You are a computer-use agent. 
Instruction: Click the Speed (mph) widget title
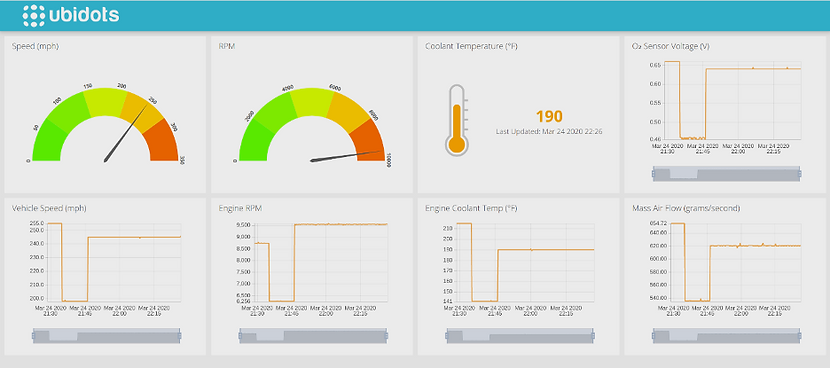35,46
